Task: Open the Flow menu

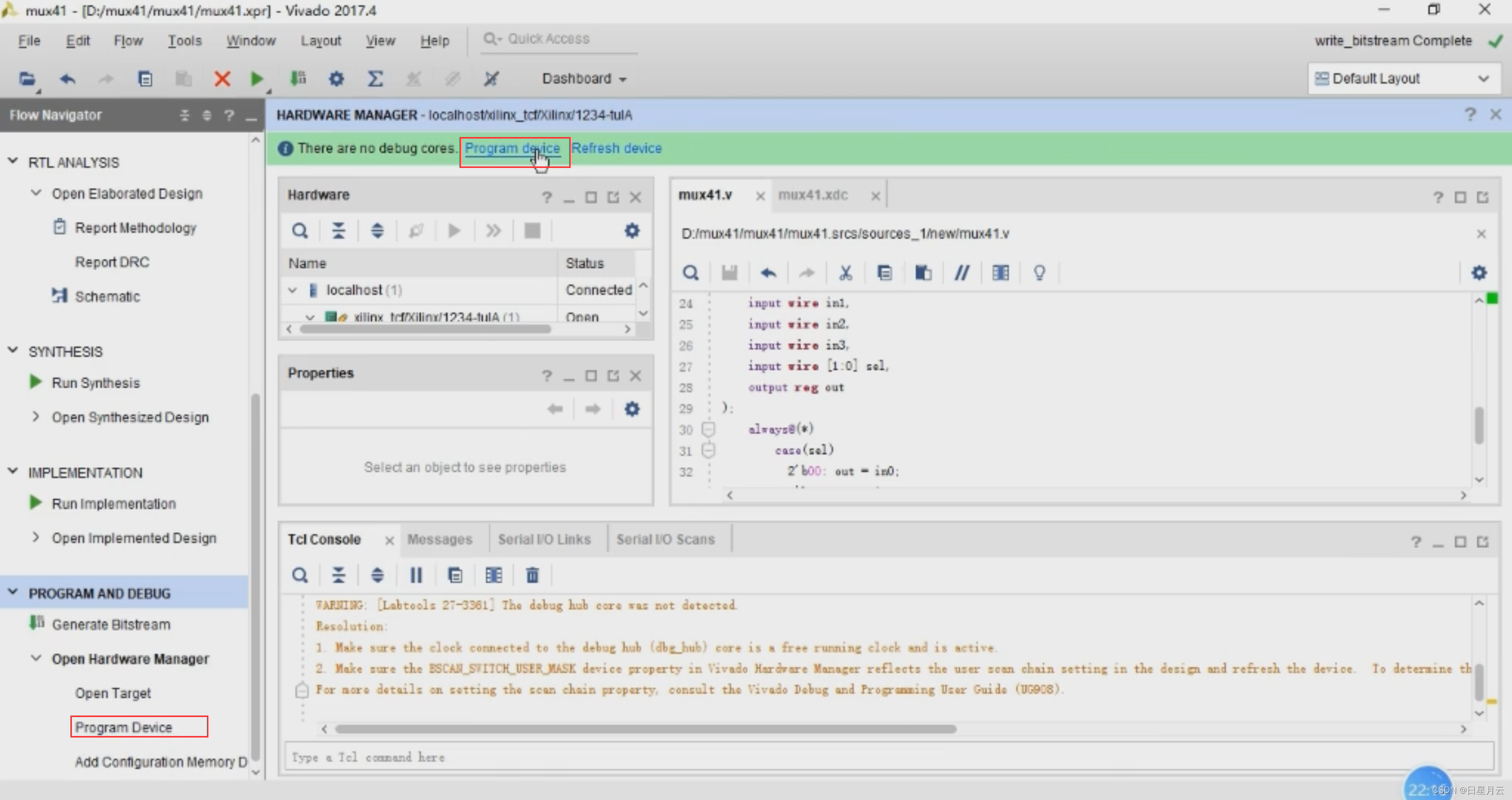Action: pyautogui.click(x=128, y=40)
